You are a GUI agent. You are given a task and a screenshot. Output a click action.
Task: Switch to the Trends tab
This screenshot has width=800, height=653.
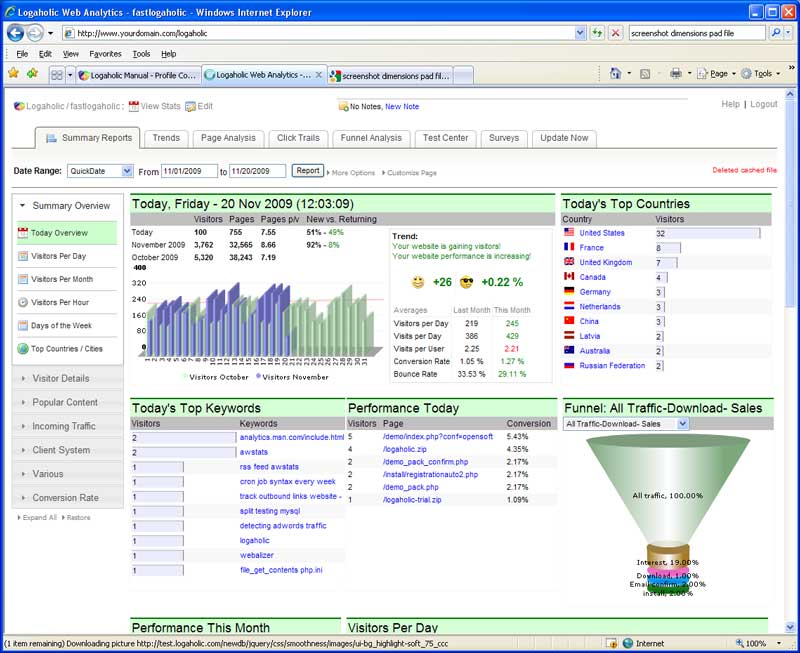[x=166, y=138]
